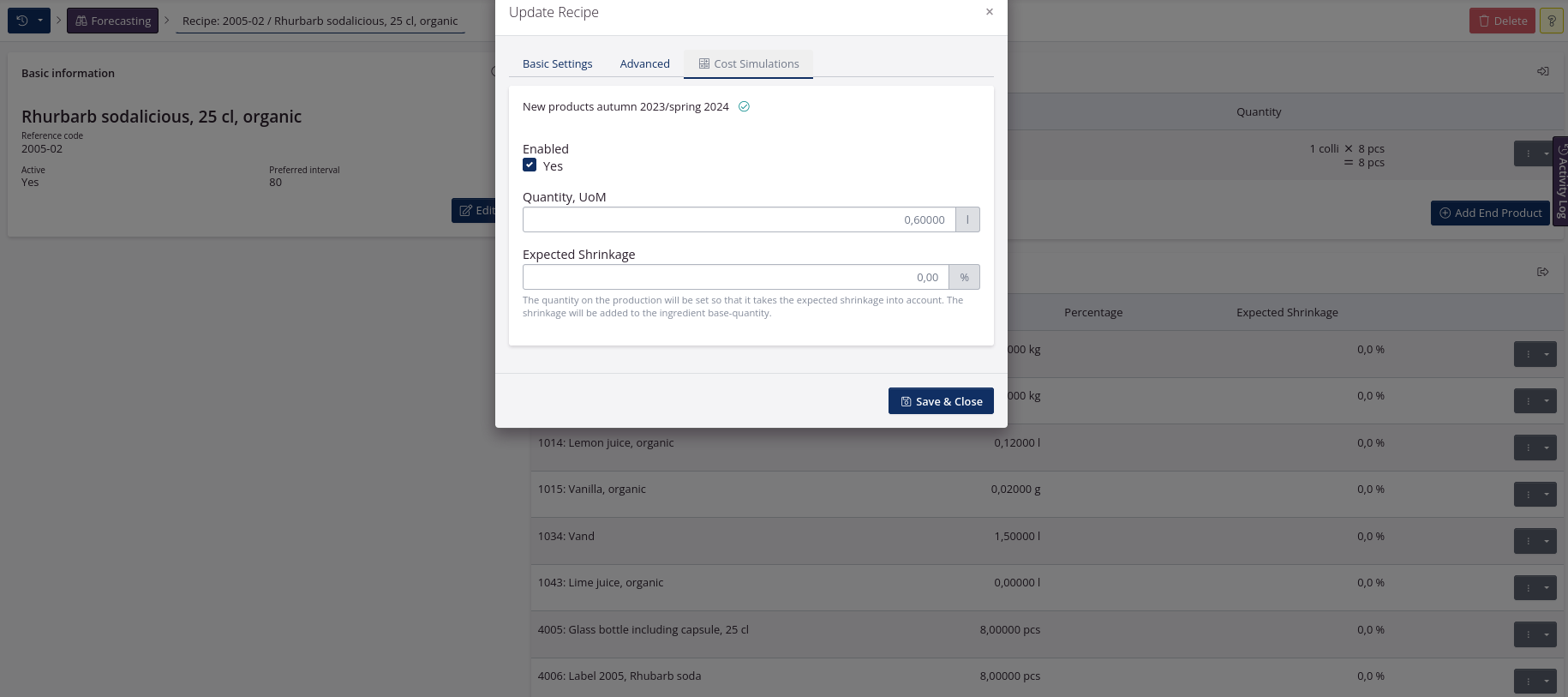Viewport: 1568px width, 697px height.
Task: Click the Quantity, UoM input field
Action: point(738,220)
